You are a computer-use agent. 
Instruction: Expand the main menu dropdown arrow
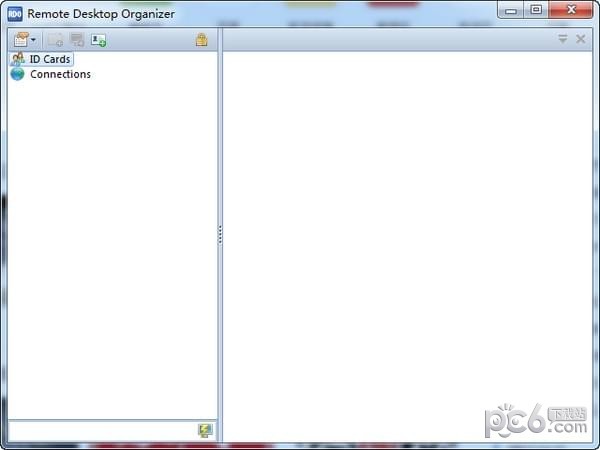pos(34,39)
